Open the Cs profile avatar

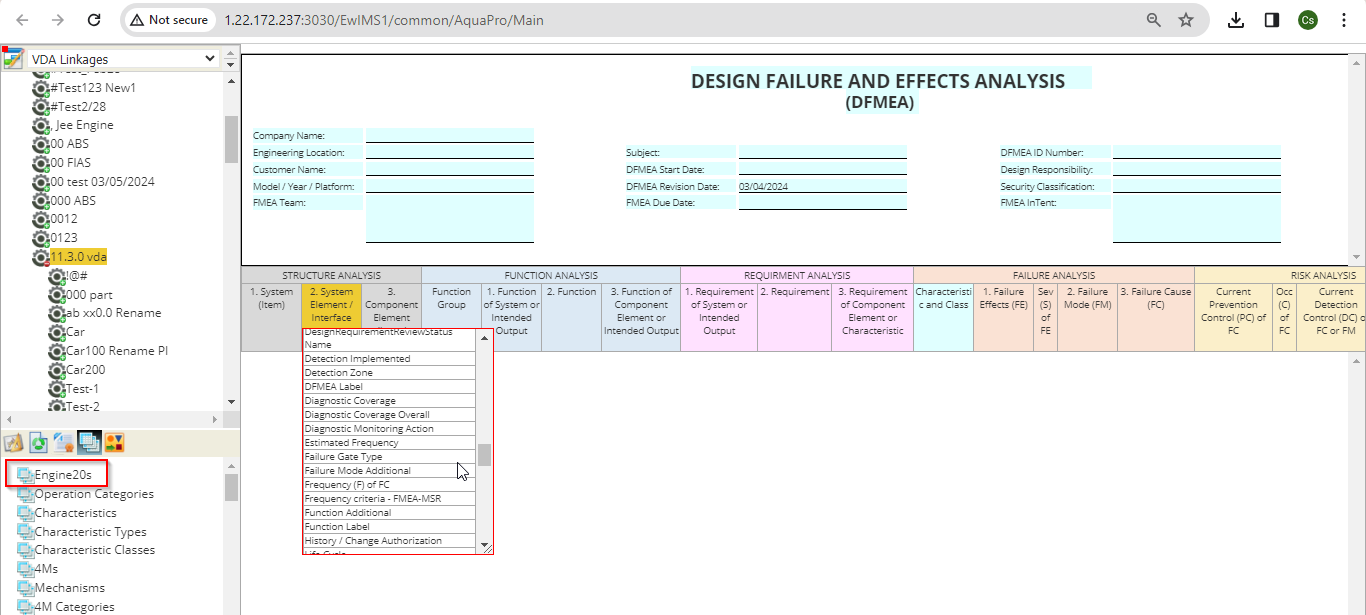(x=1307, y=20)
